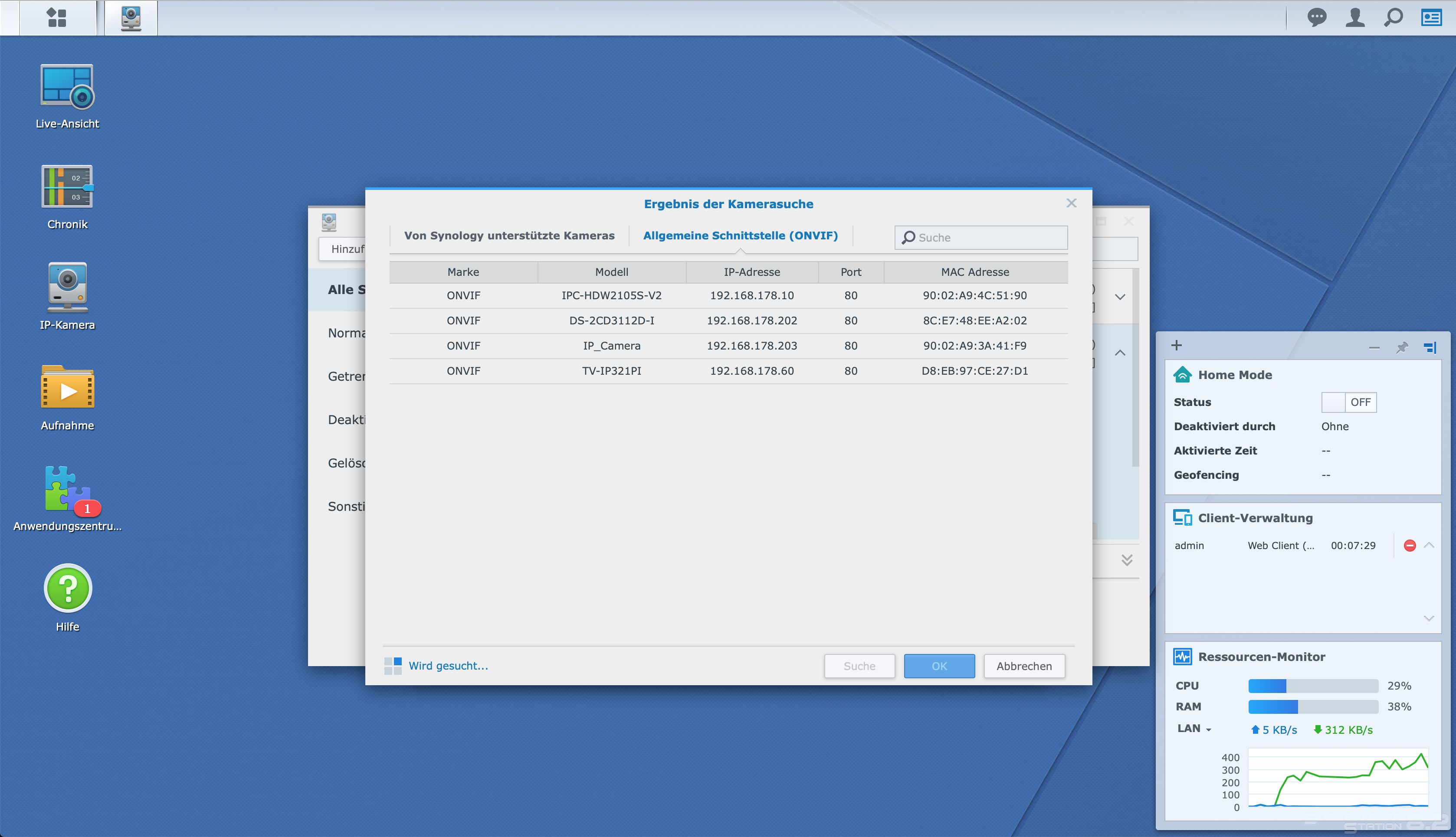
Task: Add a widget with the plus icon
Action: [1177, 345]
